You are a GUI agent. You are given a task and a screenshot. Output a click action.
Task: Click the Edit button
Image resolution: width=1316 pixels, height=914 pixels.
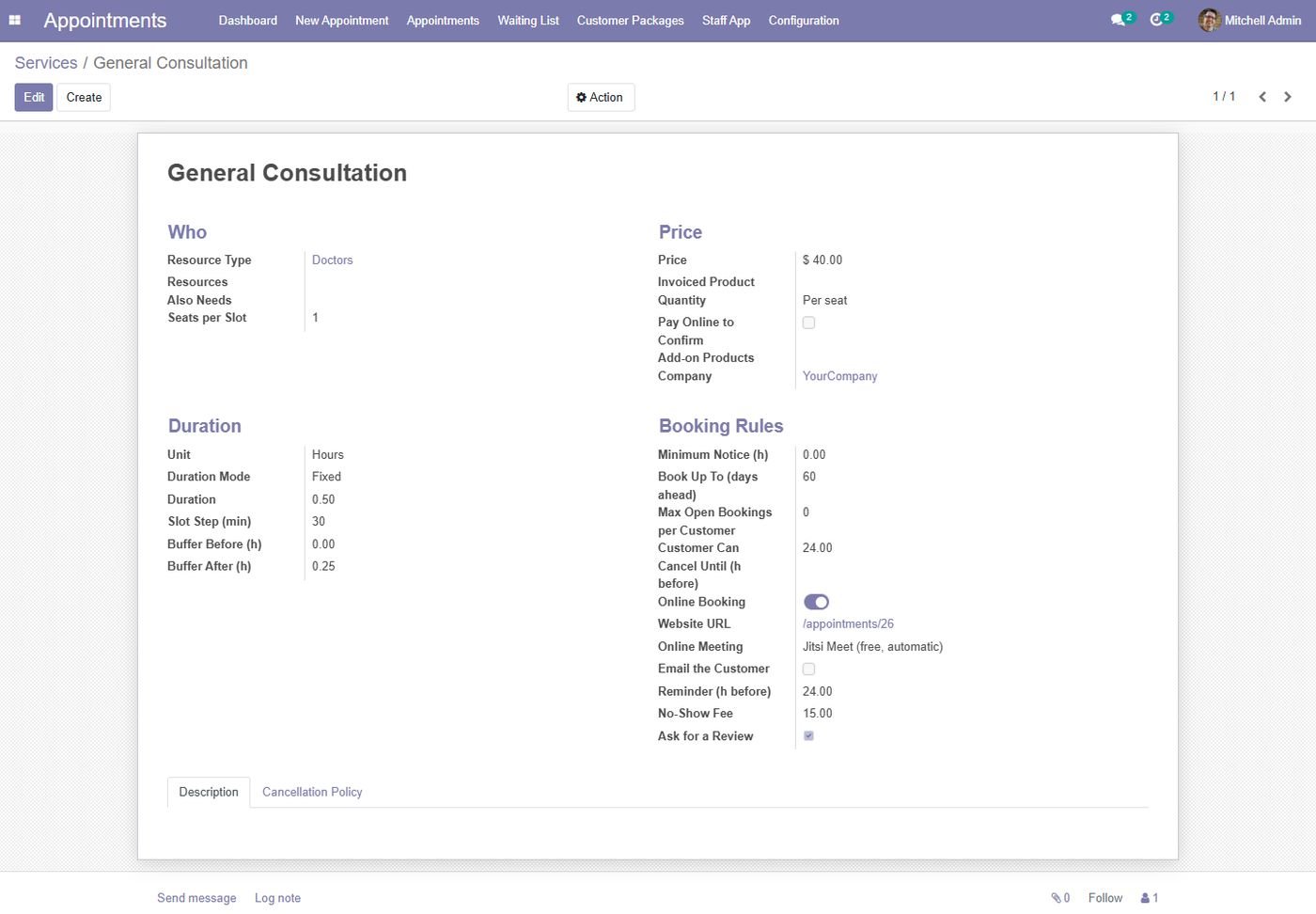pyautogui.click(x=34, y=98)
